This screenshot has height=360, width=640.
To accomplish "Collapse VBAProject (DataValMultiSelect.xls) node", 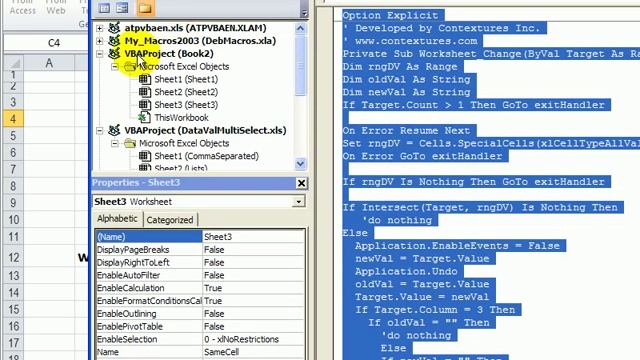I will click(x=100, y=131).
